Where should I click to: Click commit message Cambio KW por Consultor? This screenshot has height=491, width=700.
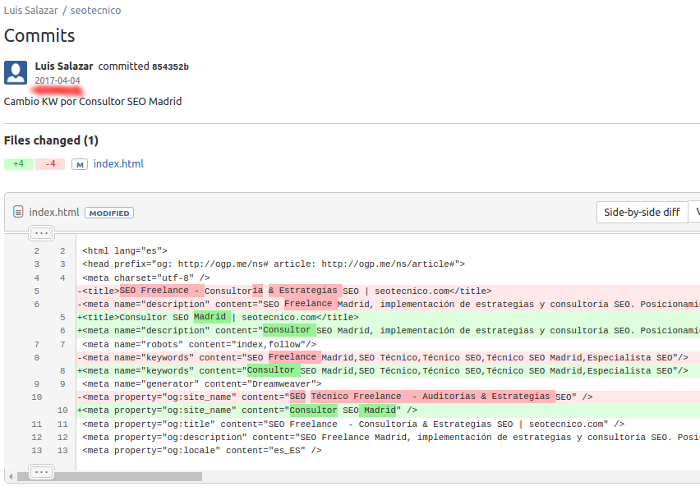coord(93,102)
